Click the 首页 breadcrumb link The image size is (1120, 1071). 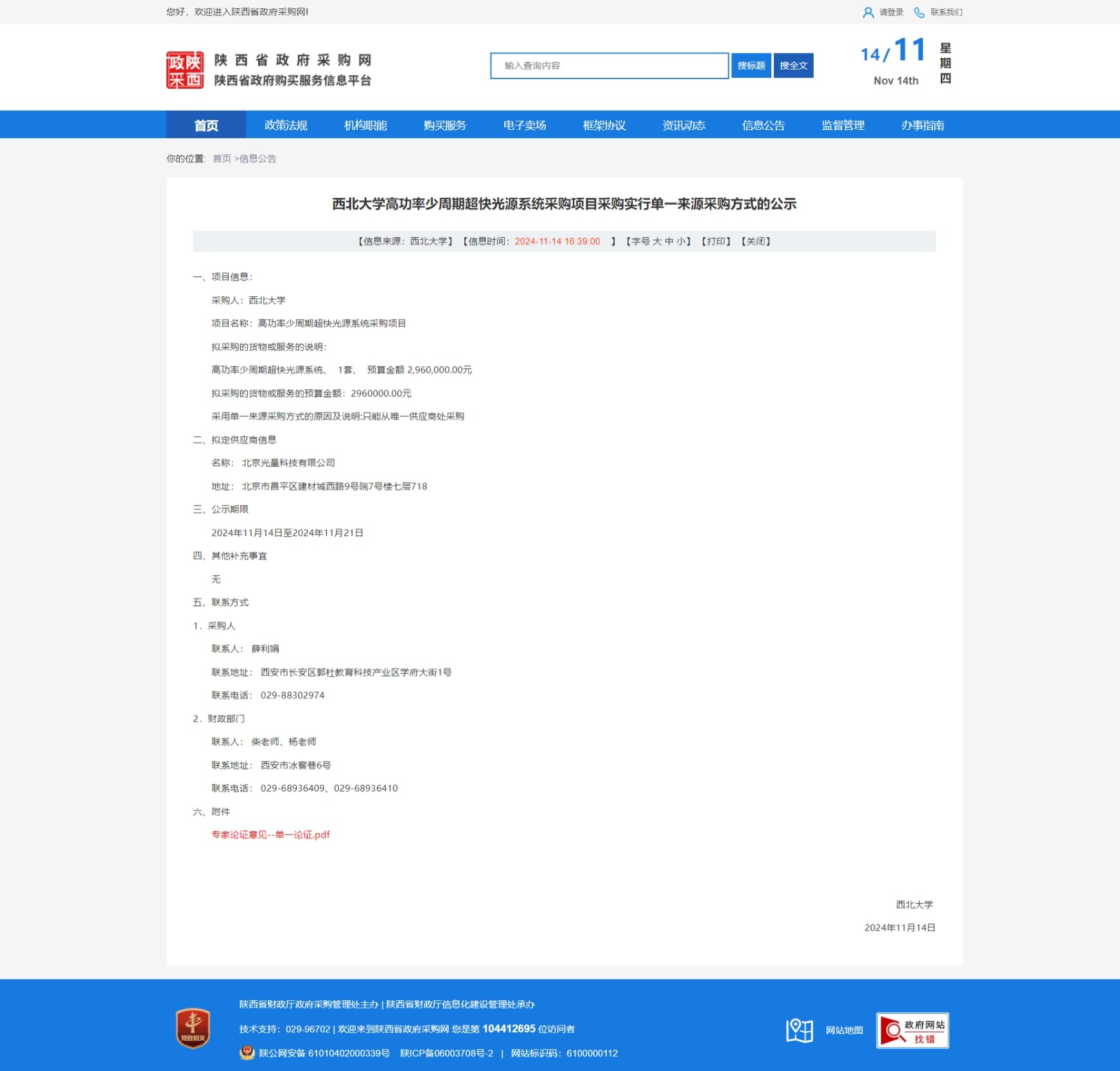pos(222,159)
